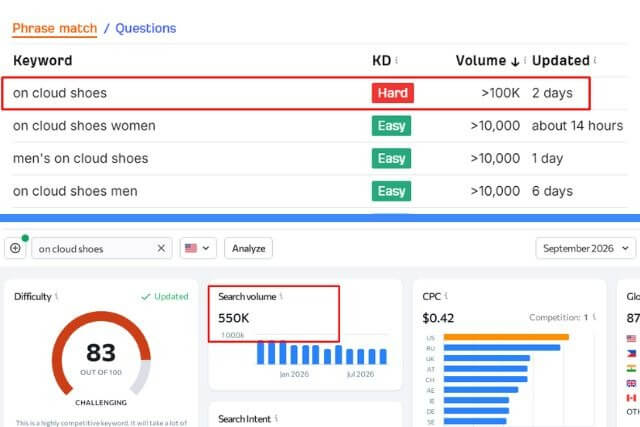Select the 'on cloud shoes' keyword row
This screenshot has width=640, height=427.
pyautogui.click(x=296, y=93)
